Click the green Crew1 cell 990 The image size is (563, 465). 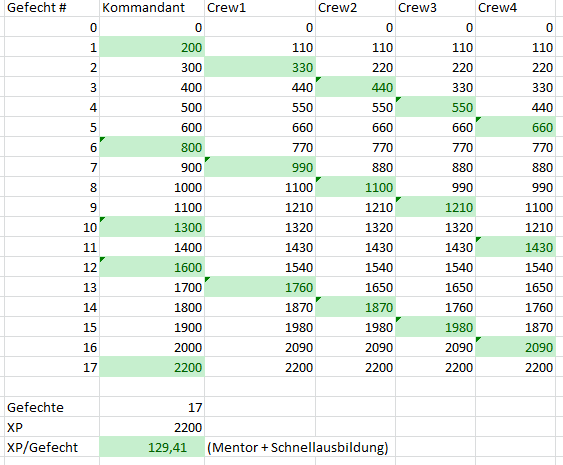(x=260, y=167)
